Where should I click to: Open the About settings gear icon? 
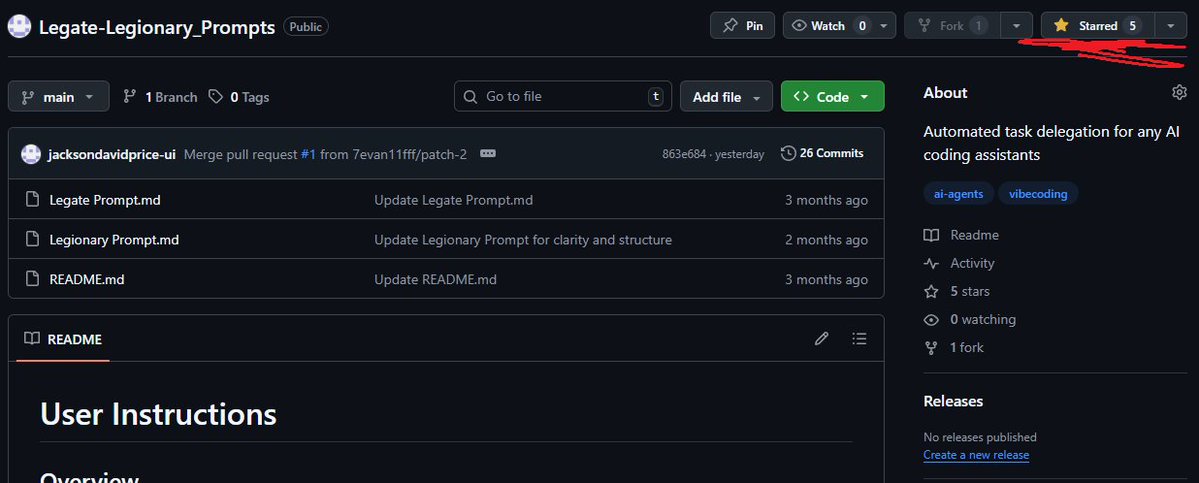(1179, 92)
